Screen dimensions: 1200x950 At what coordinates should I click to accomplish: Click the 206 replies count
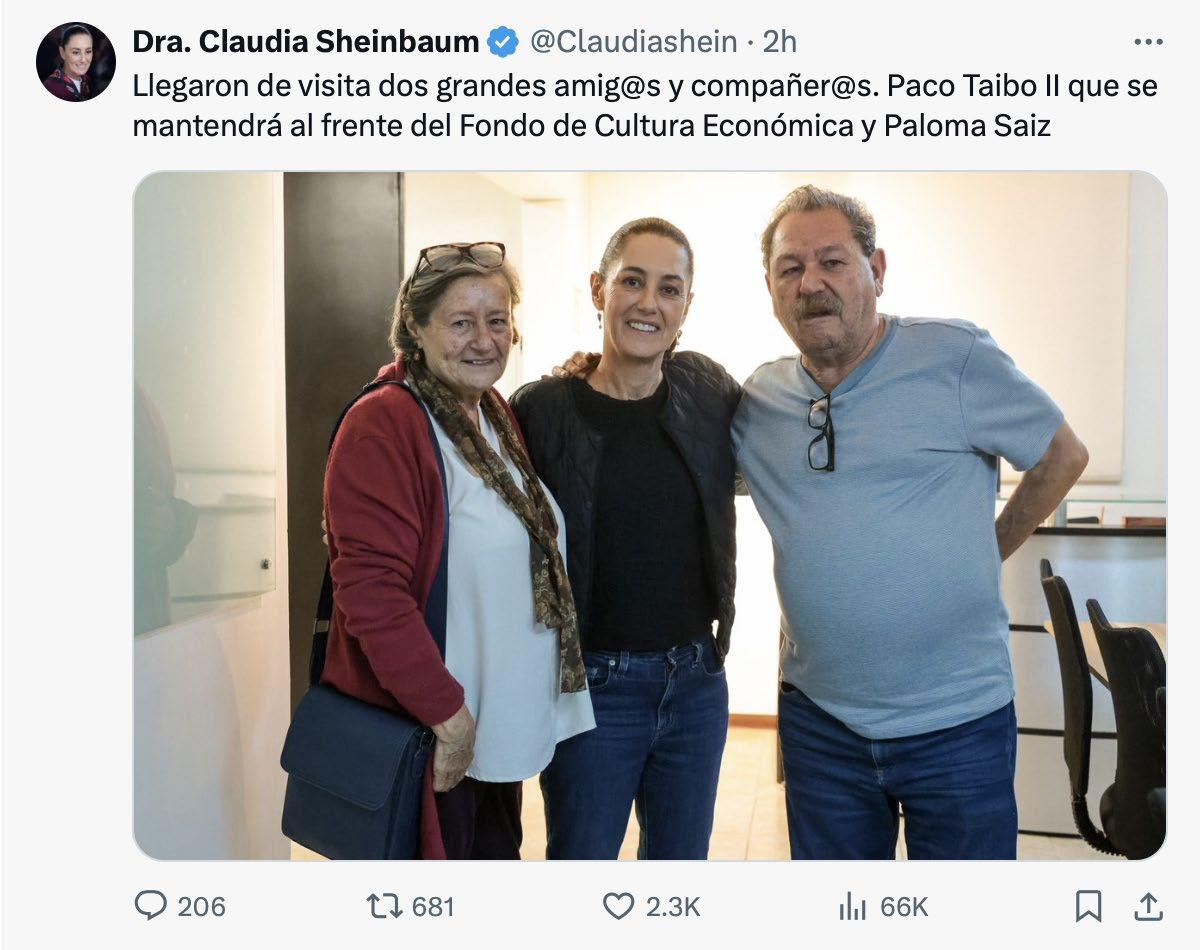click(201, 907)
